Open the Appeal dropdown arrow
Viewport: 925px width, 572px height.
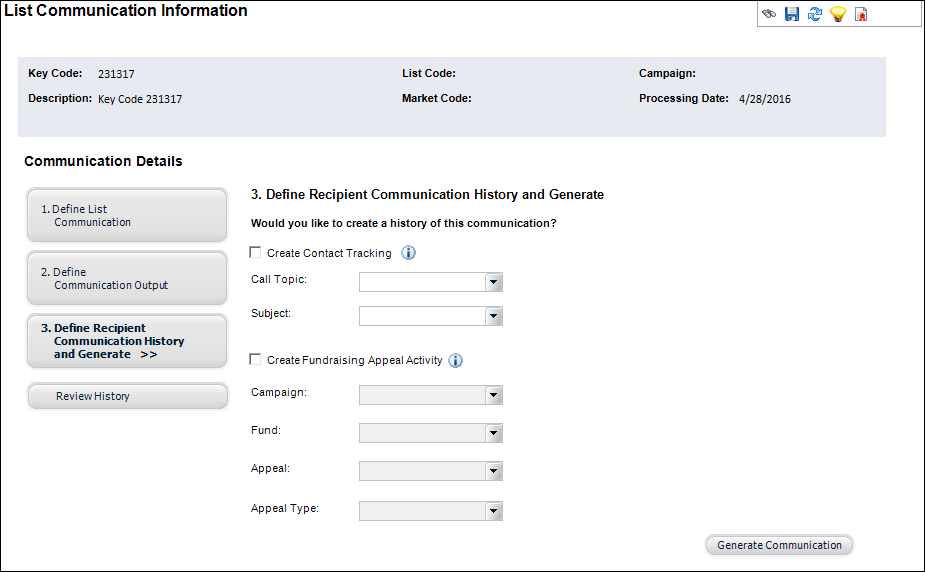[x=494, y=471]
